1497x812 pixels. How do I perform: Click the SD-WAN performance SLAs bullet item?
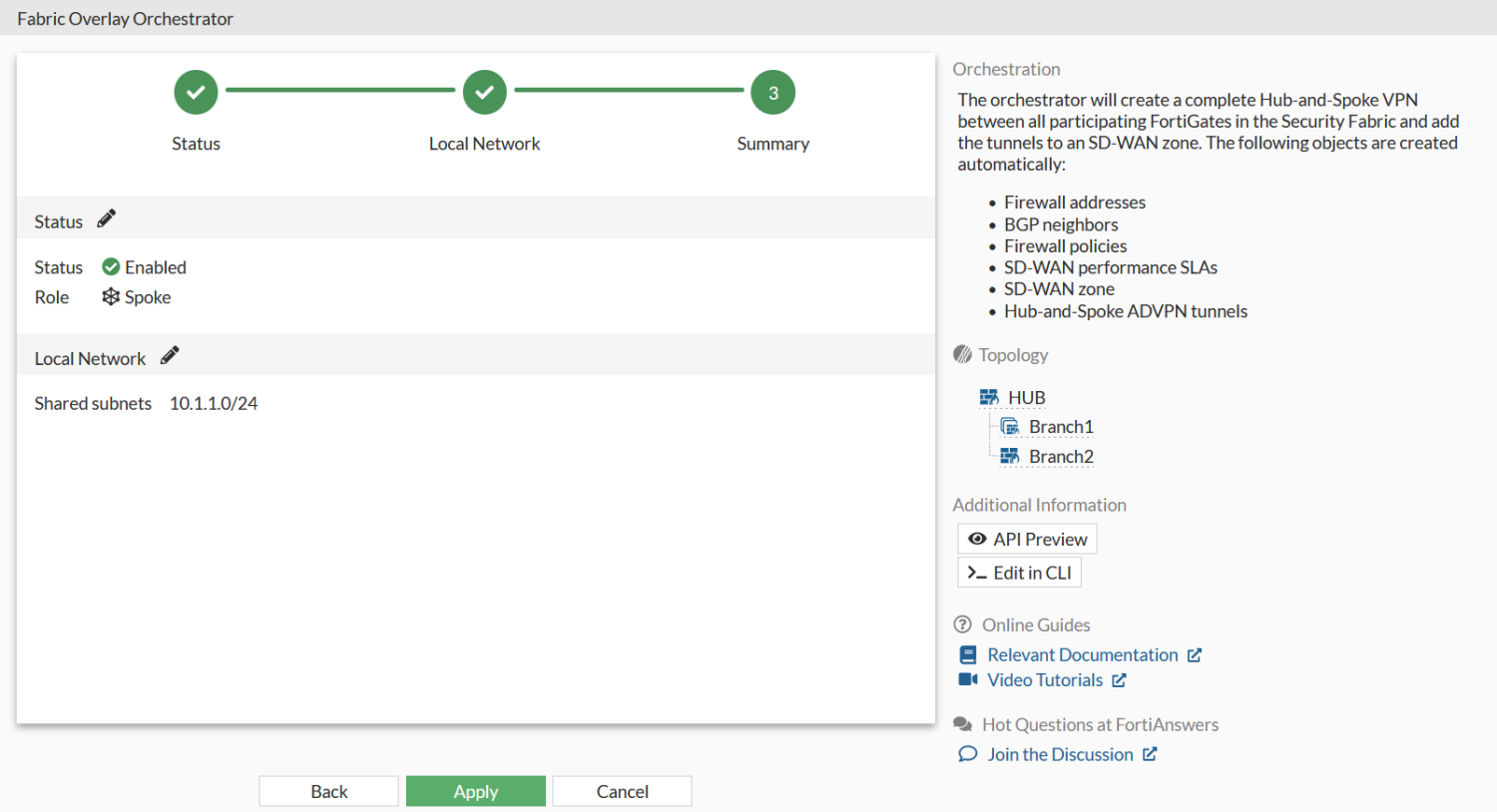[1111, 267]
